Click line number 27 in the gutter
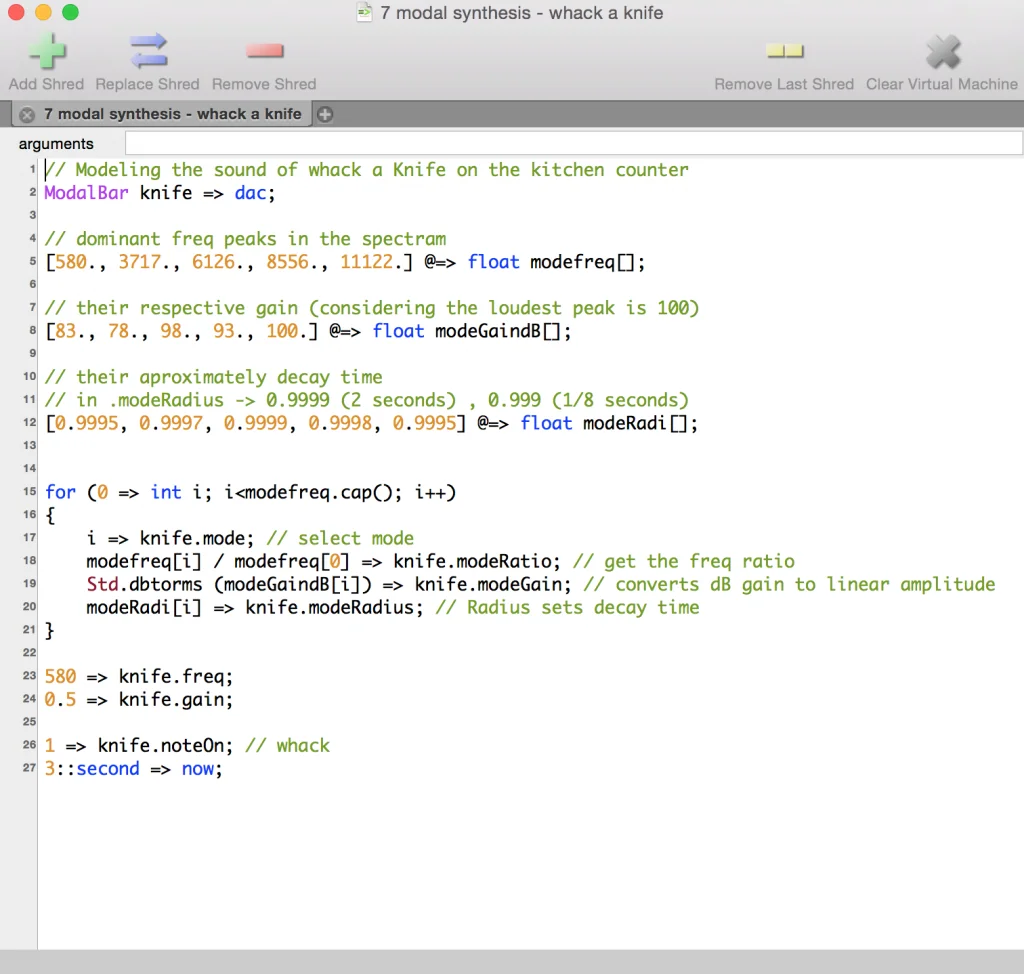Screen dimensions: 1024x974 tap(29, 768)
